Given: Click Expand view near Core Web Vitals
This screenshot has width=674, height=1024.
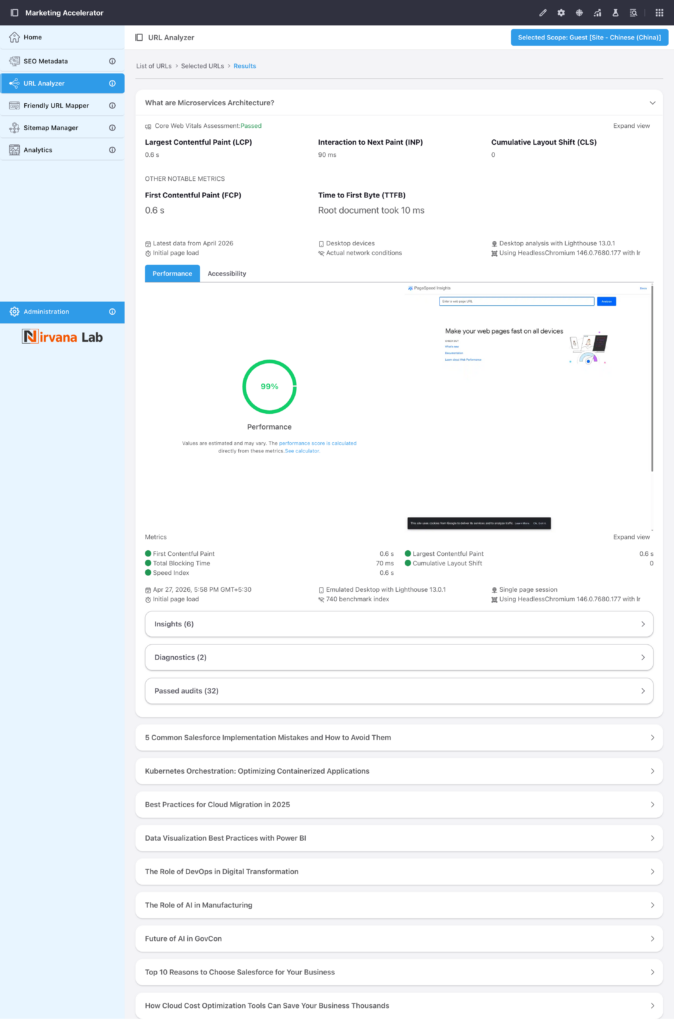Looking at the screenshot, I should tap(631, 126).
